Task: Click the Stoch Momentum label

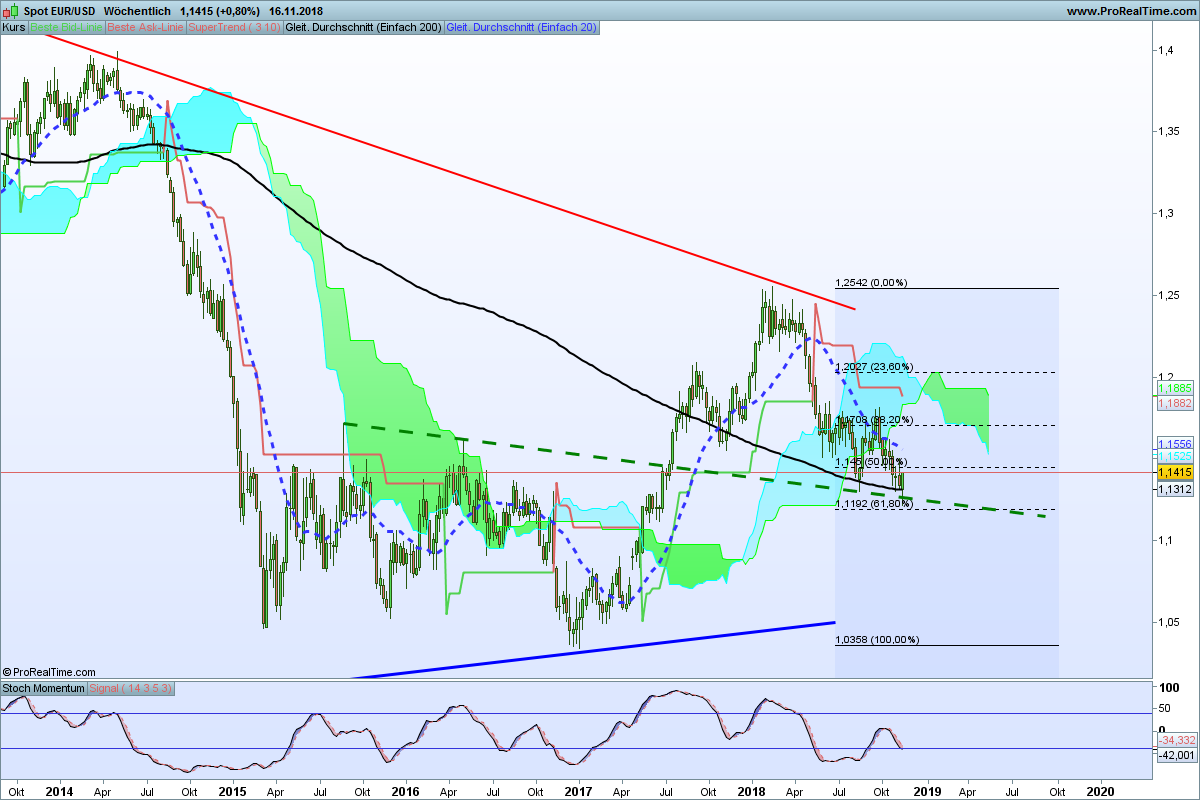Action: (x=44, y=689)
